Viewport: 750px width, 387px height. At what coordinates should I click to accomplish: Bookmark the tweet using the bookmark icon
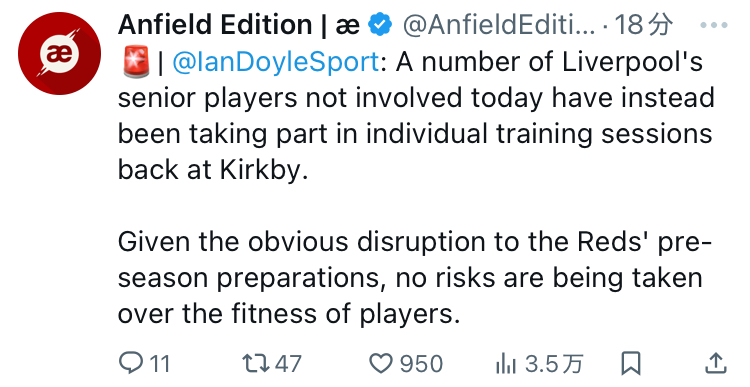[x=630, y=363]
